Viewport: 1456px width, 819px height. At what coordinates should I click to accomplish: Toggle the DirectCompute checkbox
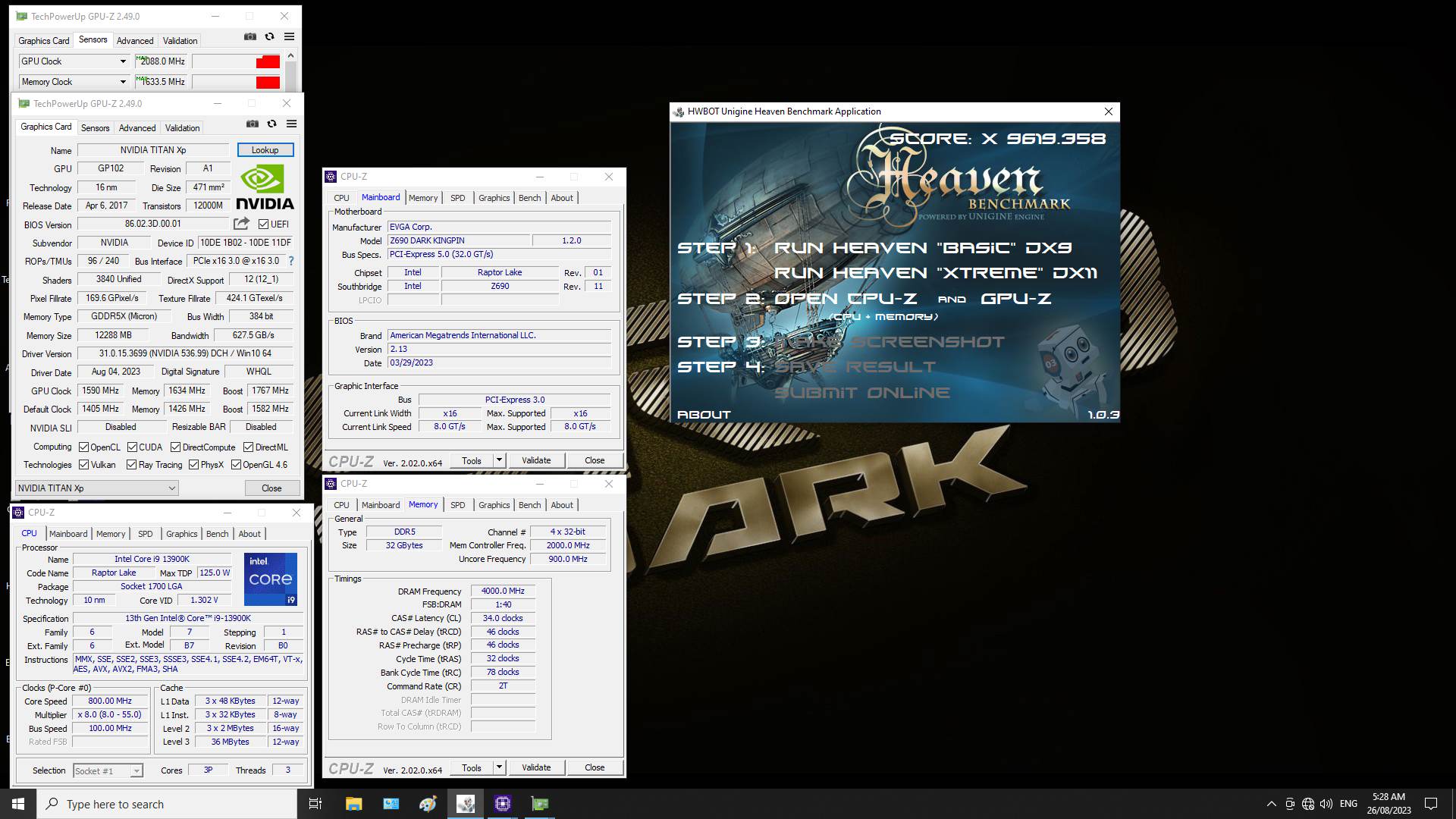pyautogui.click(x=175, y=447)
